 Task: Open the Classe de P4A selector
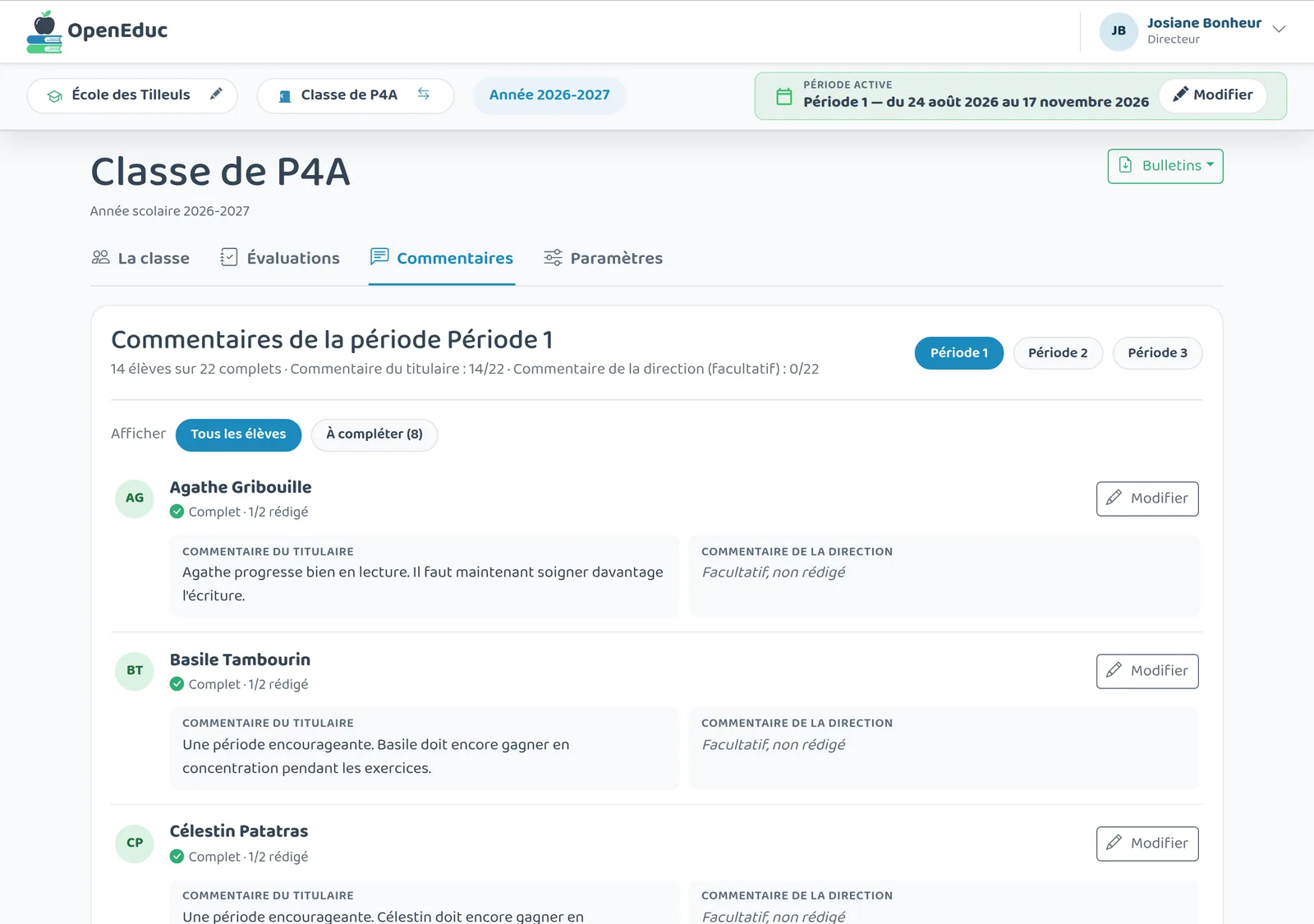click(356, 95)
